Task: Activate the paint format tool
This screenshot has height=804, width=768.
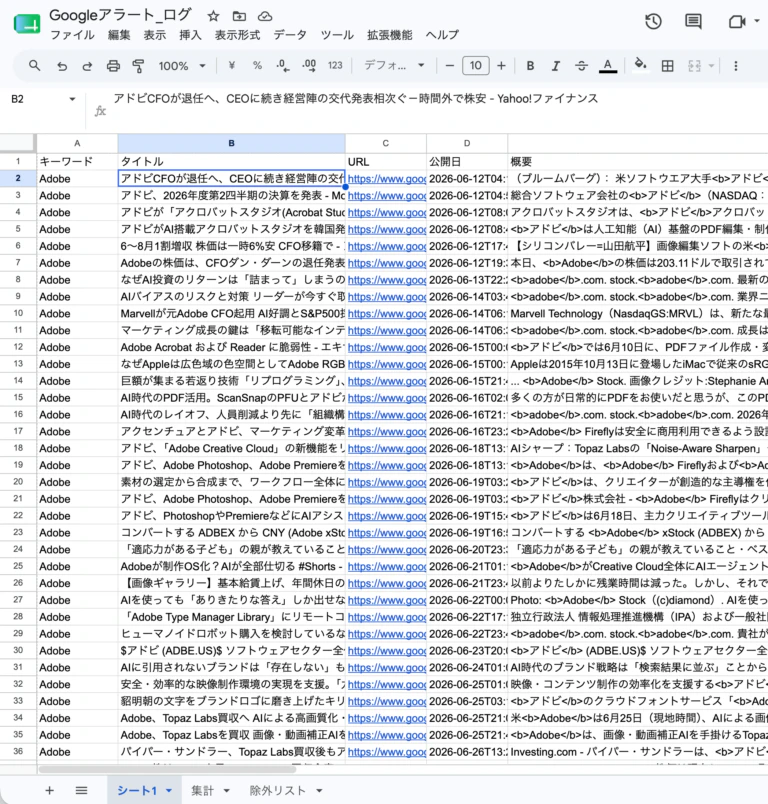Action: pyautogui.click(x=138, y=66)
